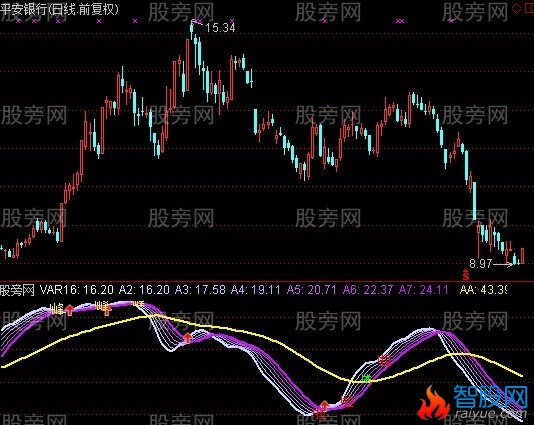Click the A2: 16.20 indicator value
This screenshot has height=425, width=534.
pyautogui.click(x=144, y=290)
